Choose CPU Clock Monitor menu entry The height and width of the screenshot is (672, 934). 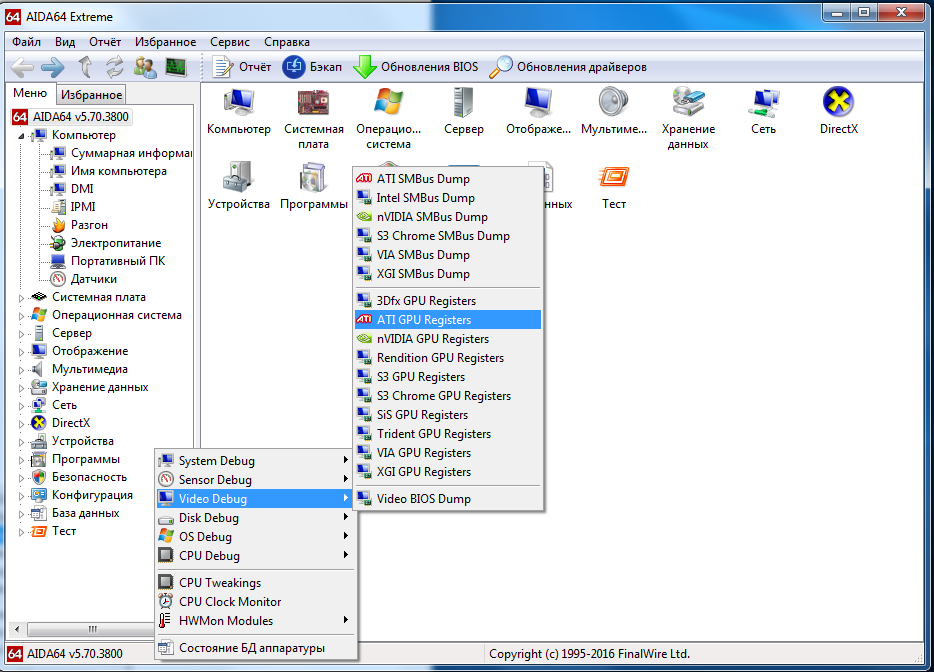tap(255, 602)
